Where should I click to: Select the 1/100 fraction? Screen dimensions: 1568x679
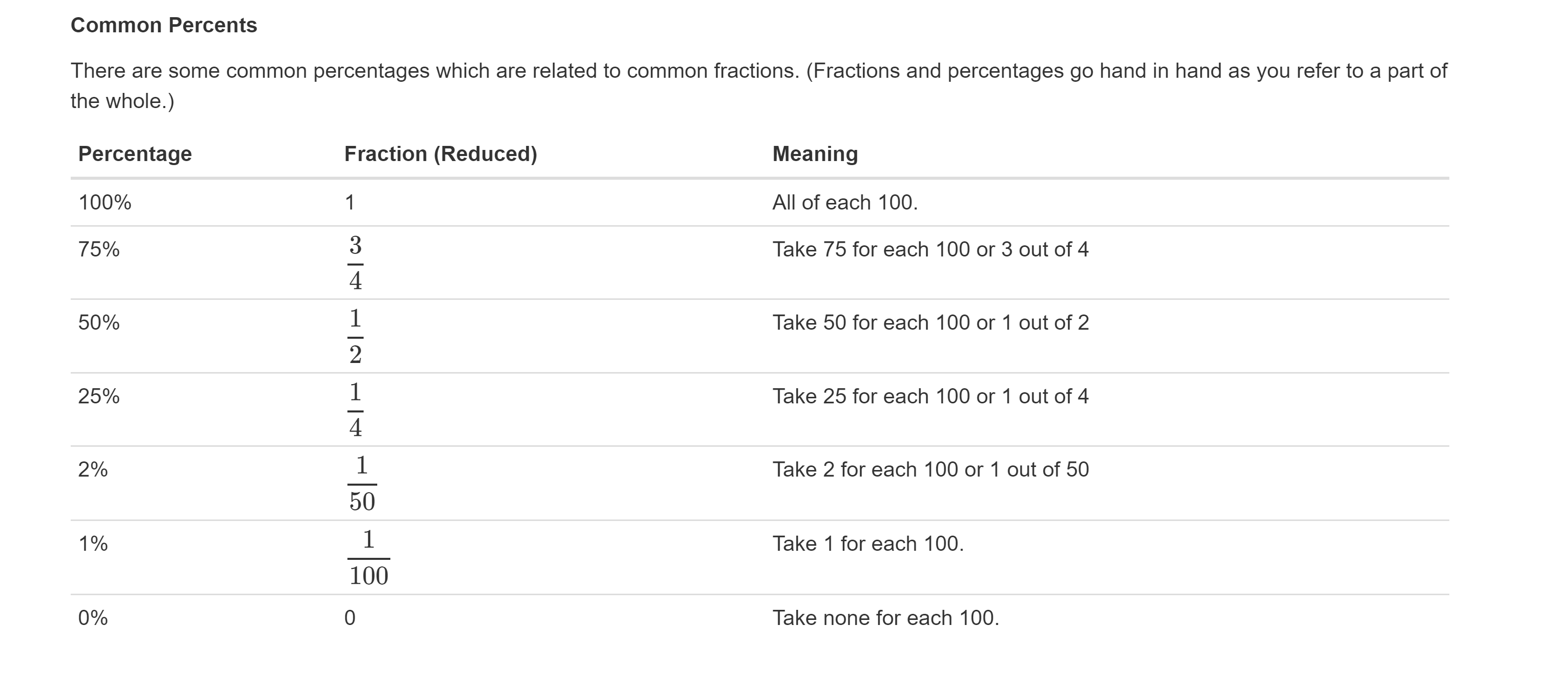[368, 558]
